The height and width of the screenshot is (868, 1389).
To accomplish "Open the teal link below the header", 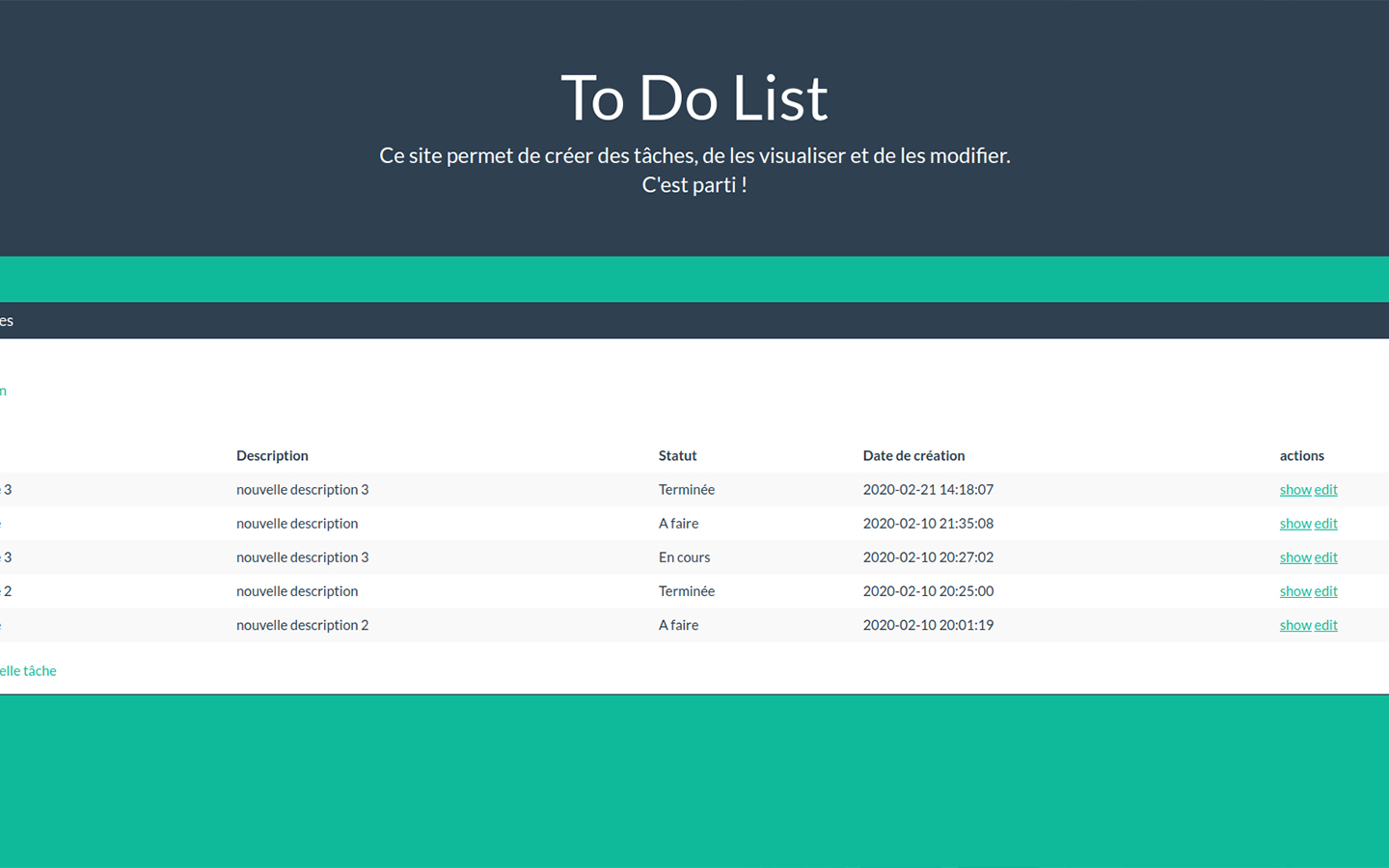I will coord(4,391).
